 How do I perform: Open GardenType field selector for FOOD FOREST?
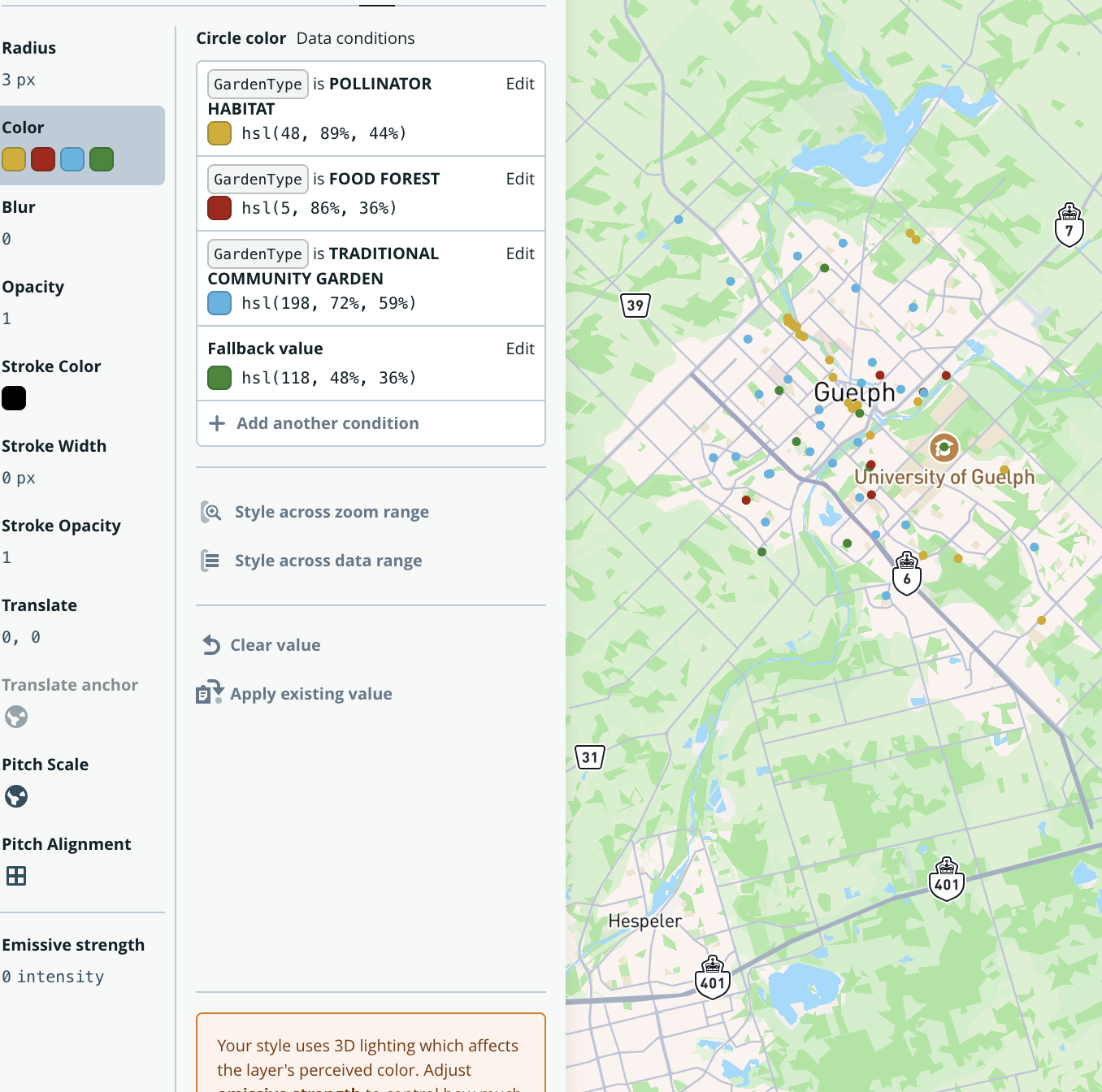point(258,179)
